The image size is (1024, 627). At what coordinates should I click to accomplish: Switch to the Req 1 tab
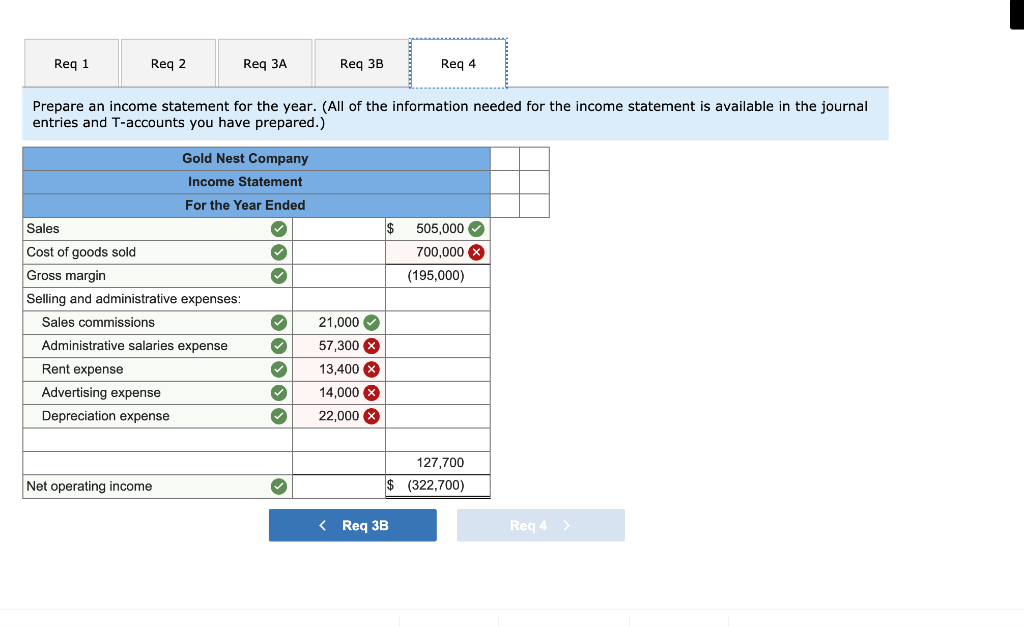[x=71, y=62]
